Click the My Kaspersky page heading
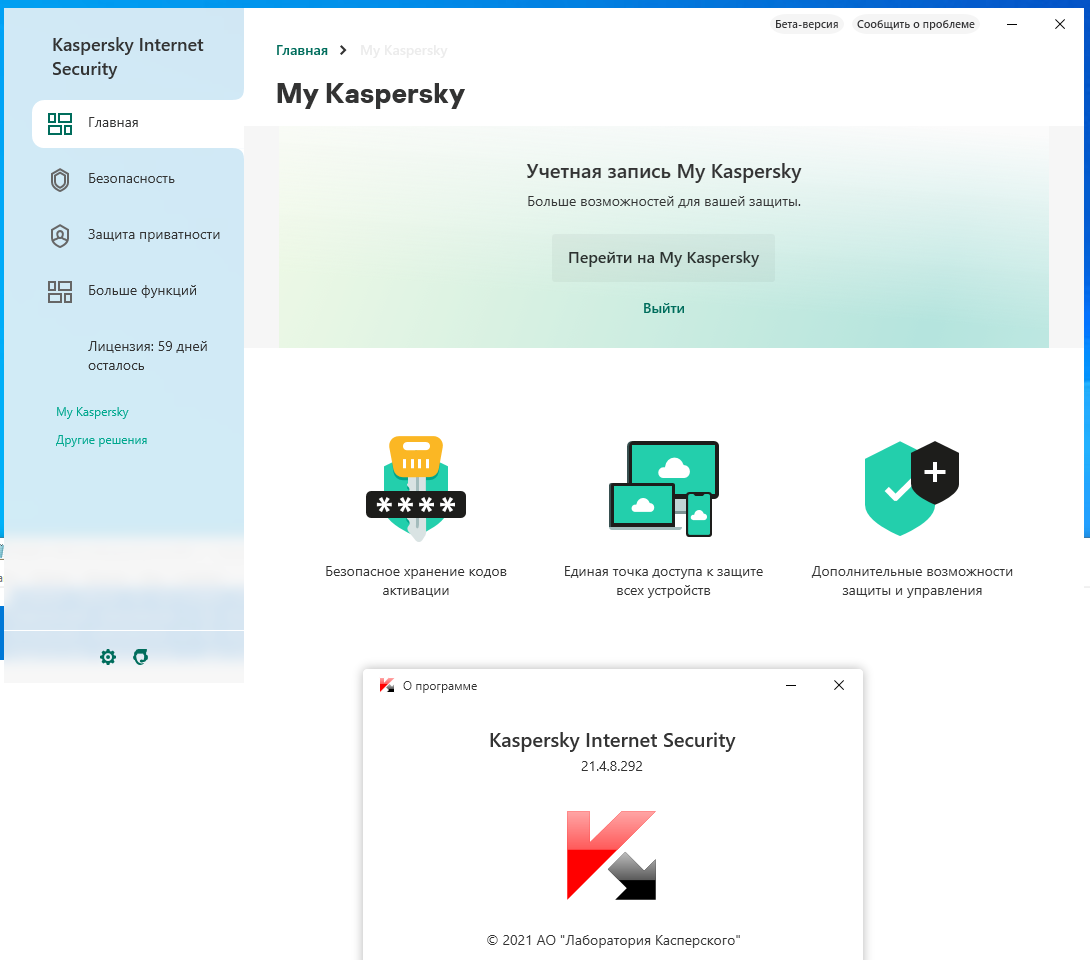 coord(371,94)
